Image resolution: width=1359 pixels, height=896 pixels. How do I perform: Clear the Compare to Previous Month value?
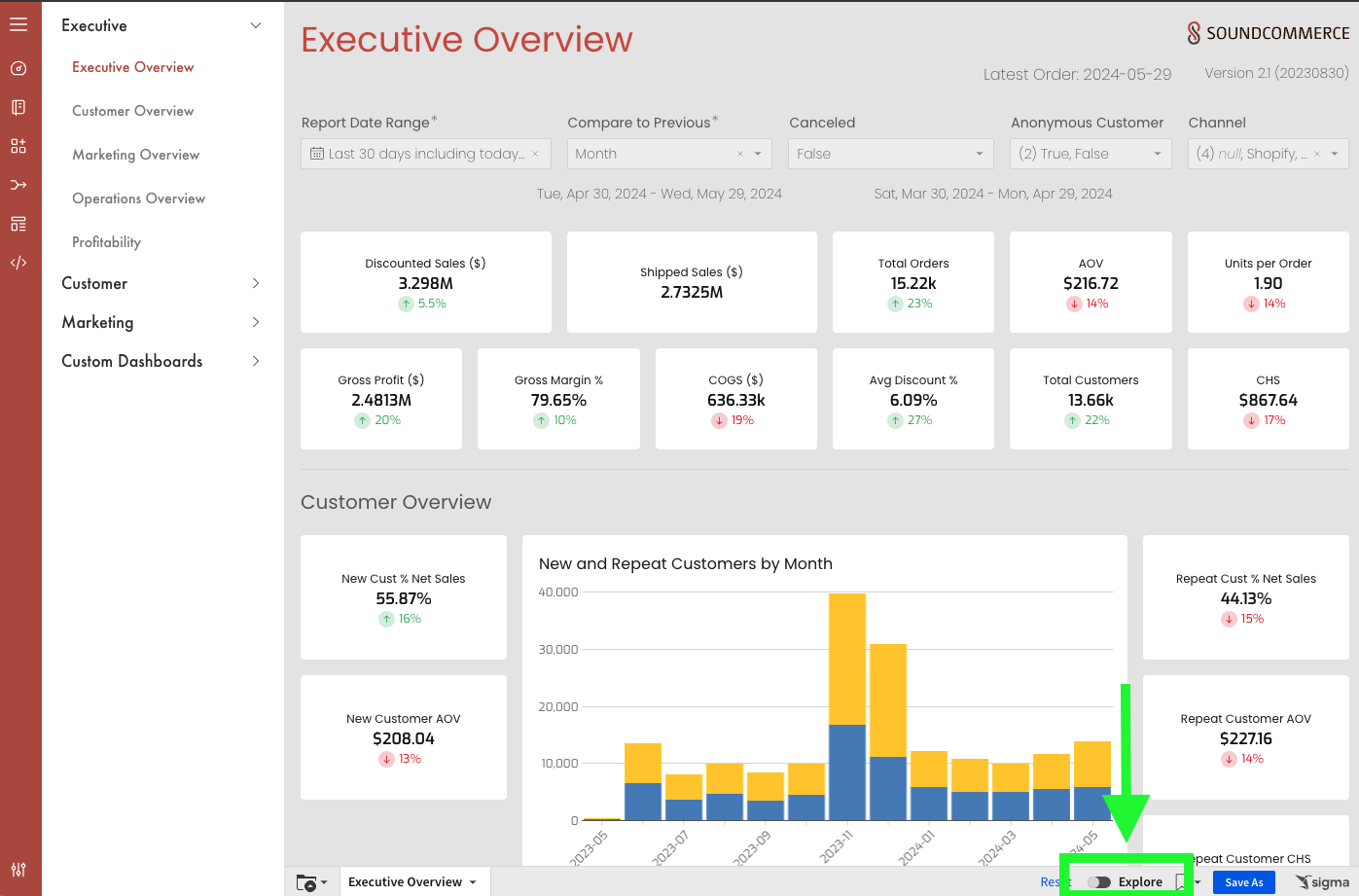739,154
